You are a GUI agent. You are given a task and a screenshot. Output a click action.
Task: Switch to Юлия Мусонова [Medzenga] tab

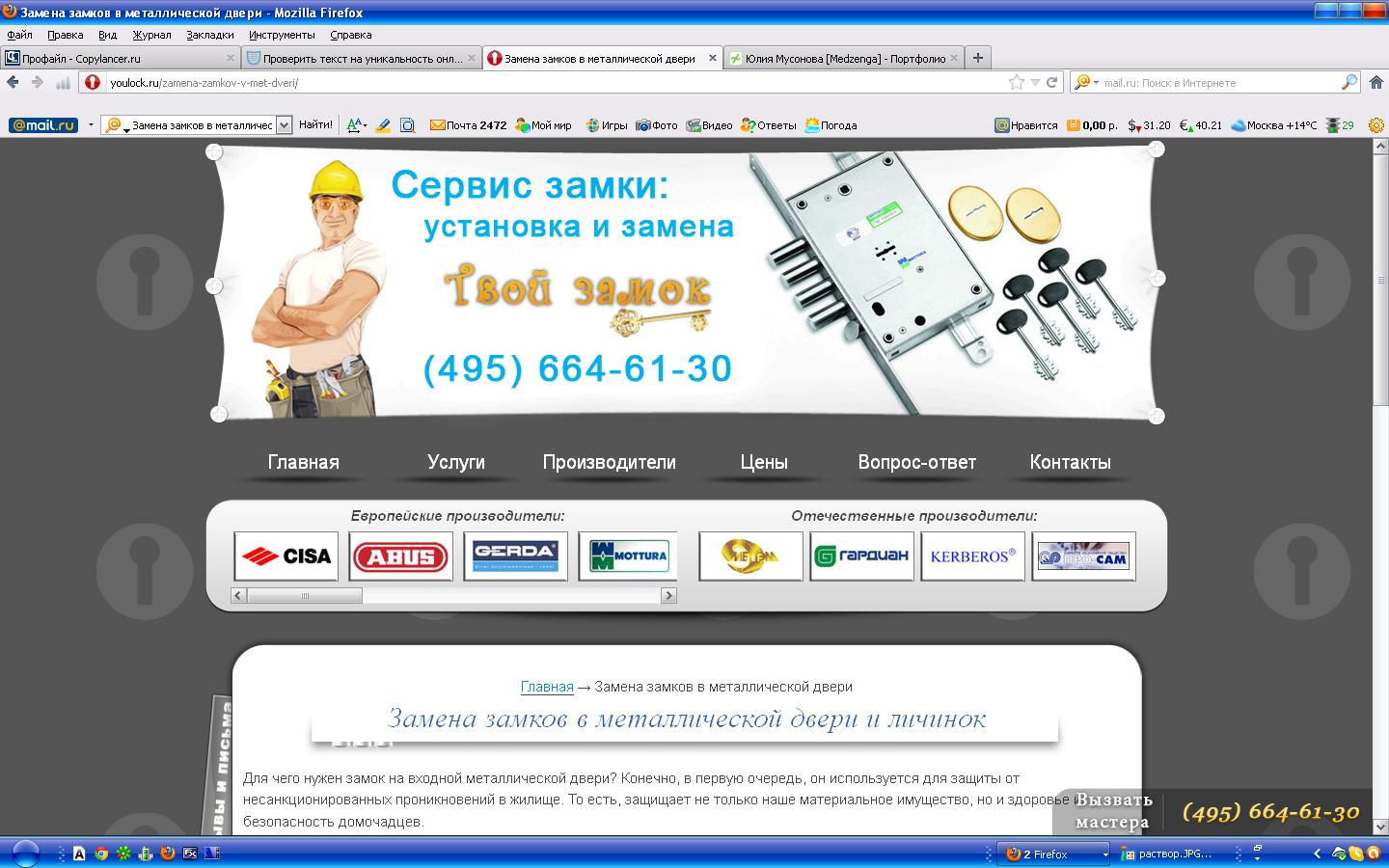pos(843,58)
